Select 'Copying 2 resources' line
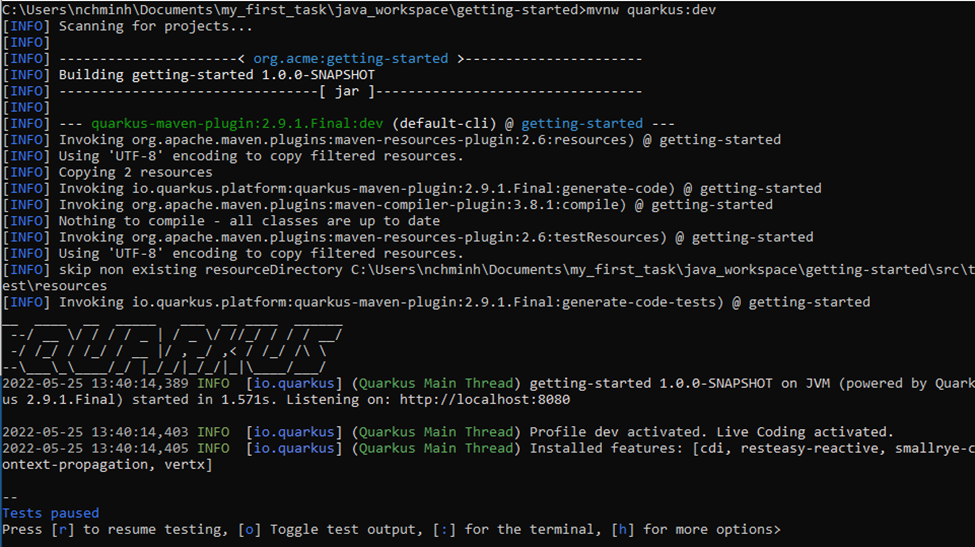 coord(136,172)
